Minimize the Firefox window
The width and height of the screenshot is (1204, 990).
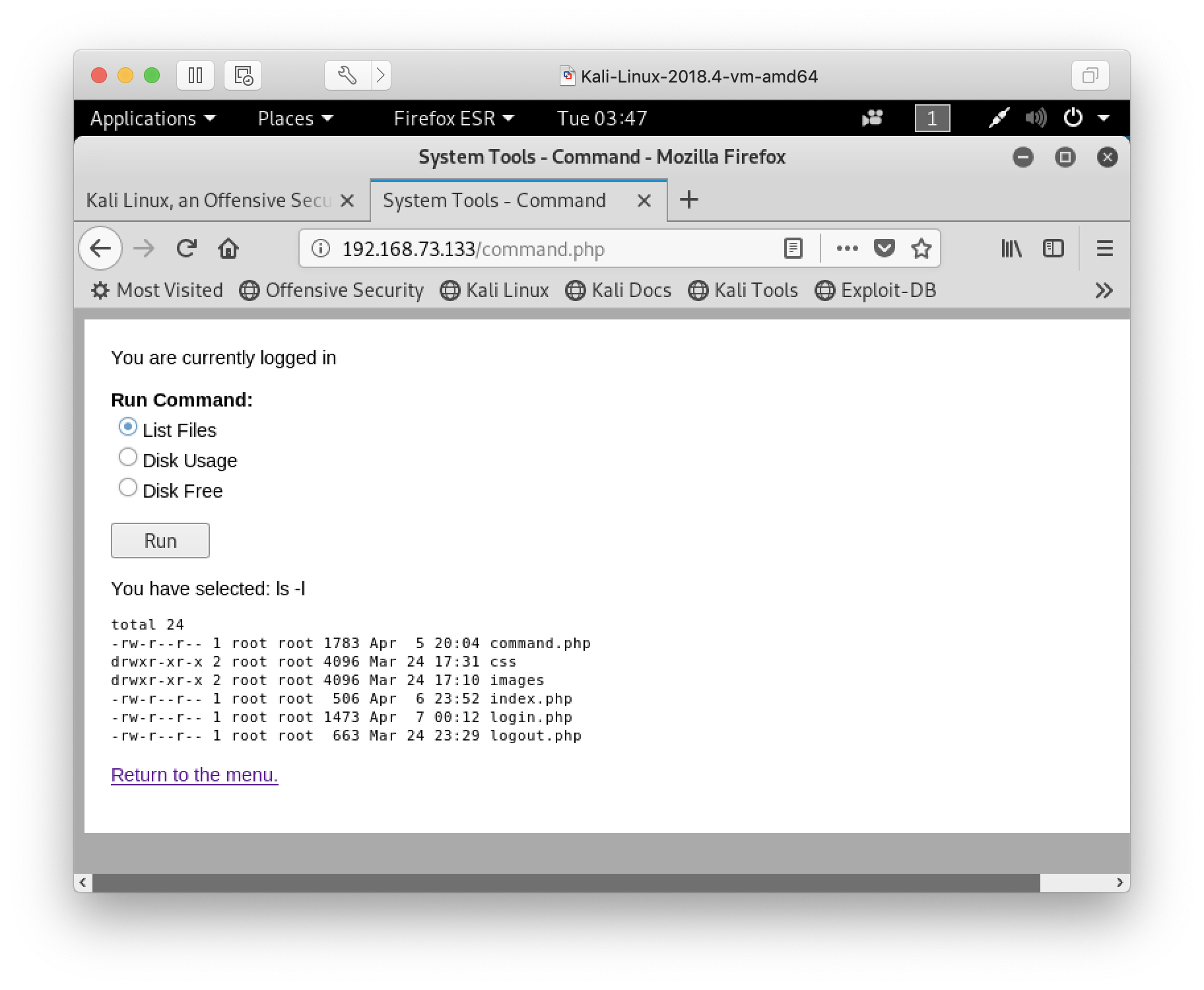click(x=1022, y=157)
